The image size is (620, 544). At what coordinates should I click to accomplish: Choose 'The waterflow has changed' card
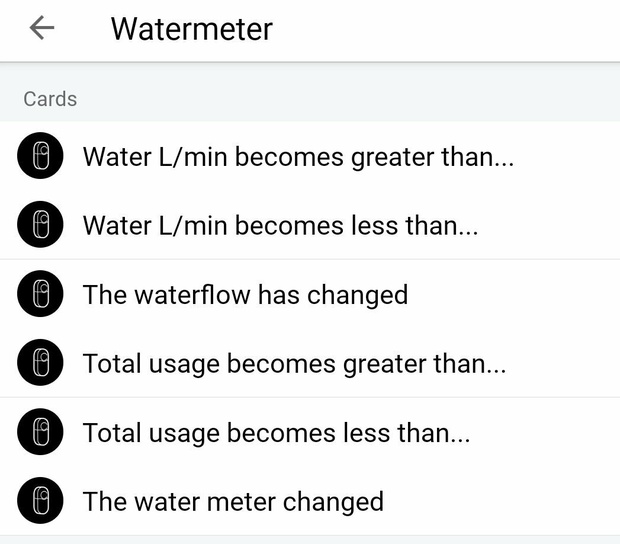tap(310, 294)
